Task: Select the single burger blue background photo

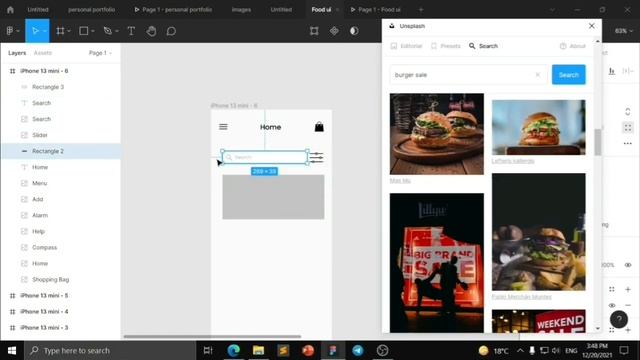Action: 538,127
